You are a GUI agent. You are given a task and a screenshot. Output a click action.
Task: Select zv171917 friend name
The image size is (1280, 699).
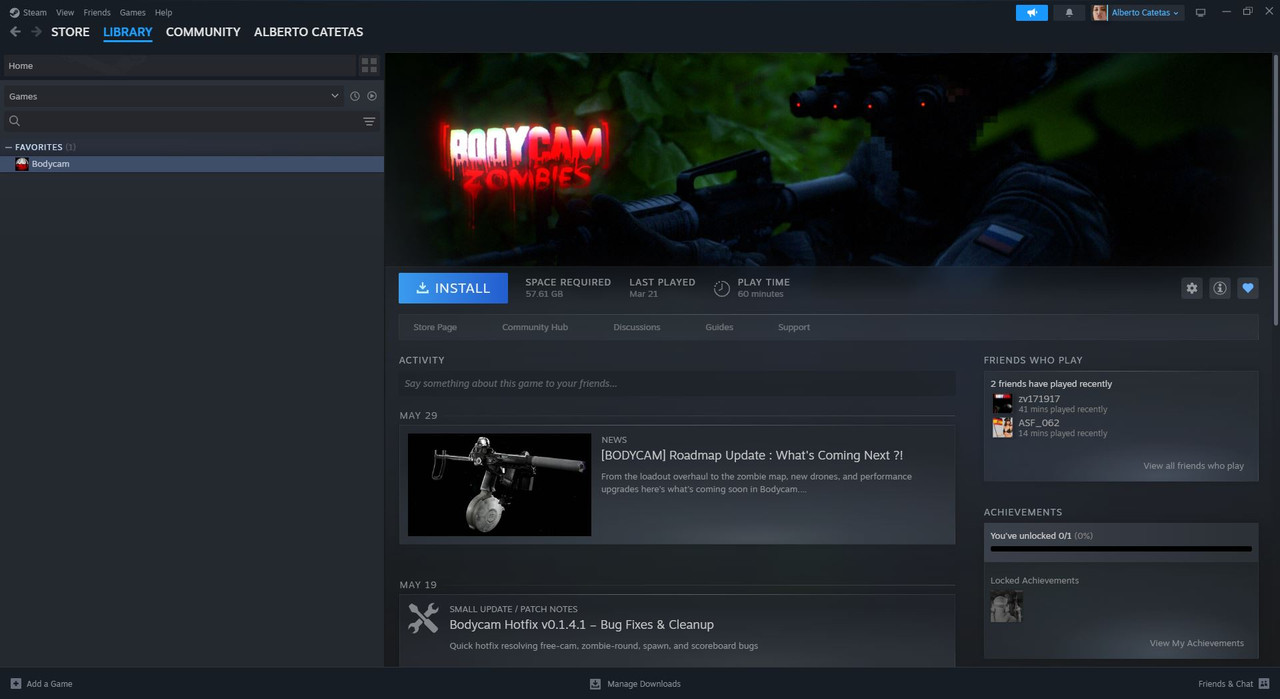[x=1039, y=399]
